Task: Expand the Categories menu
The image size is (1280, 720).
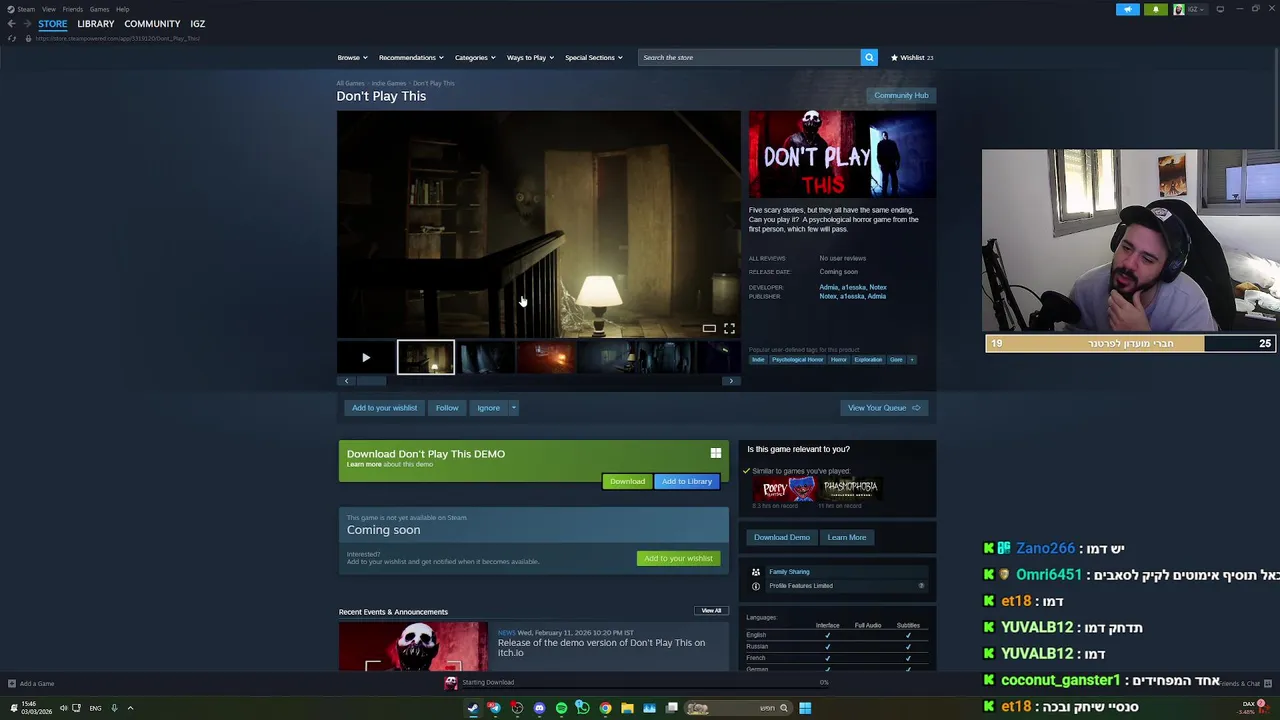Action: click(475, 57)
